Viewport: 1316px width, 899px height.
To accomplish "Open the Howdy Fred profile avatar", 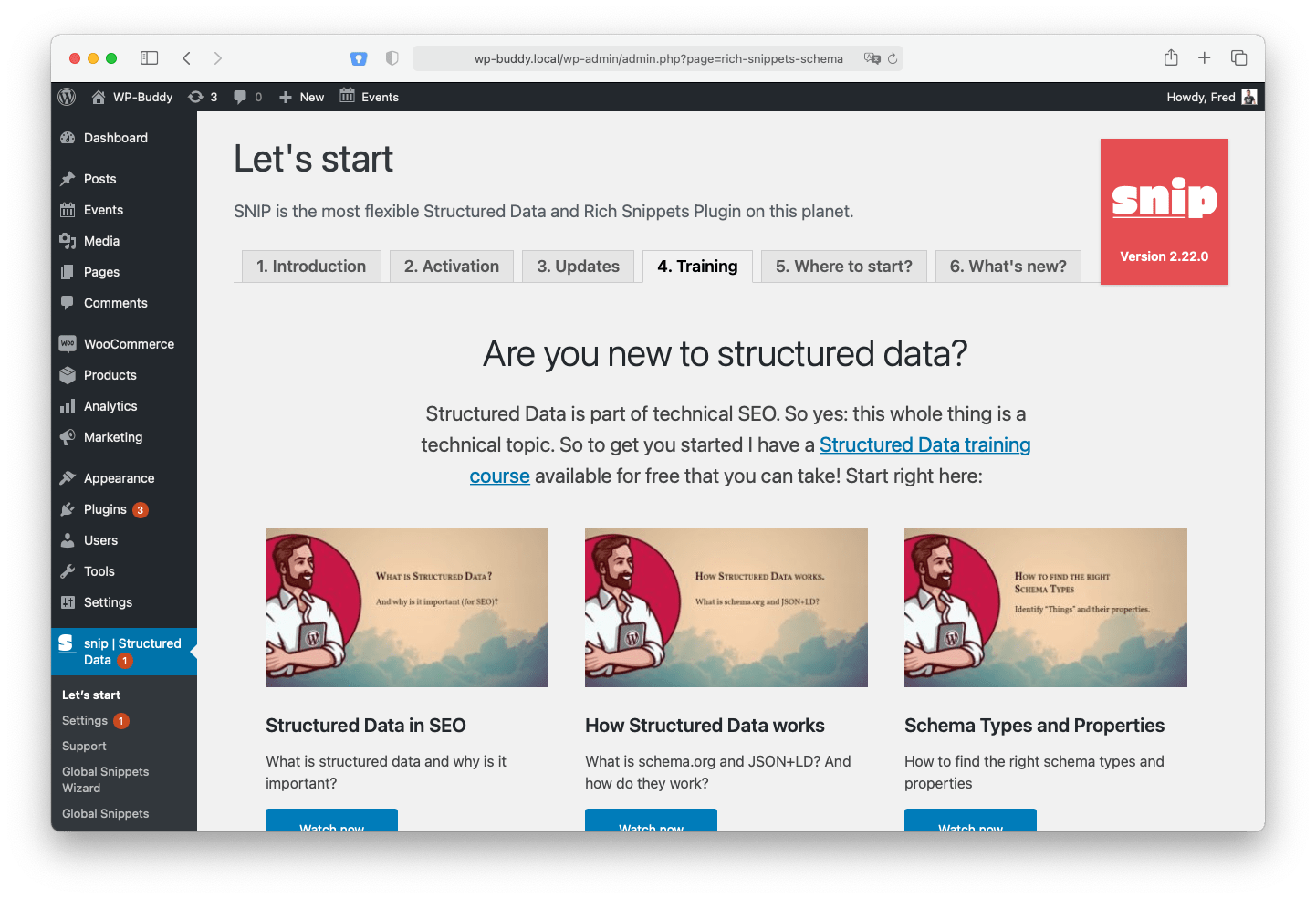I will click(x=1249, y=96).
